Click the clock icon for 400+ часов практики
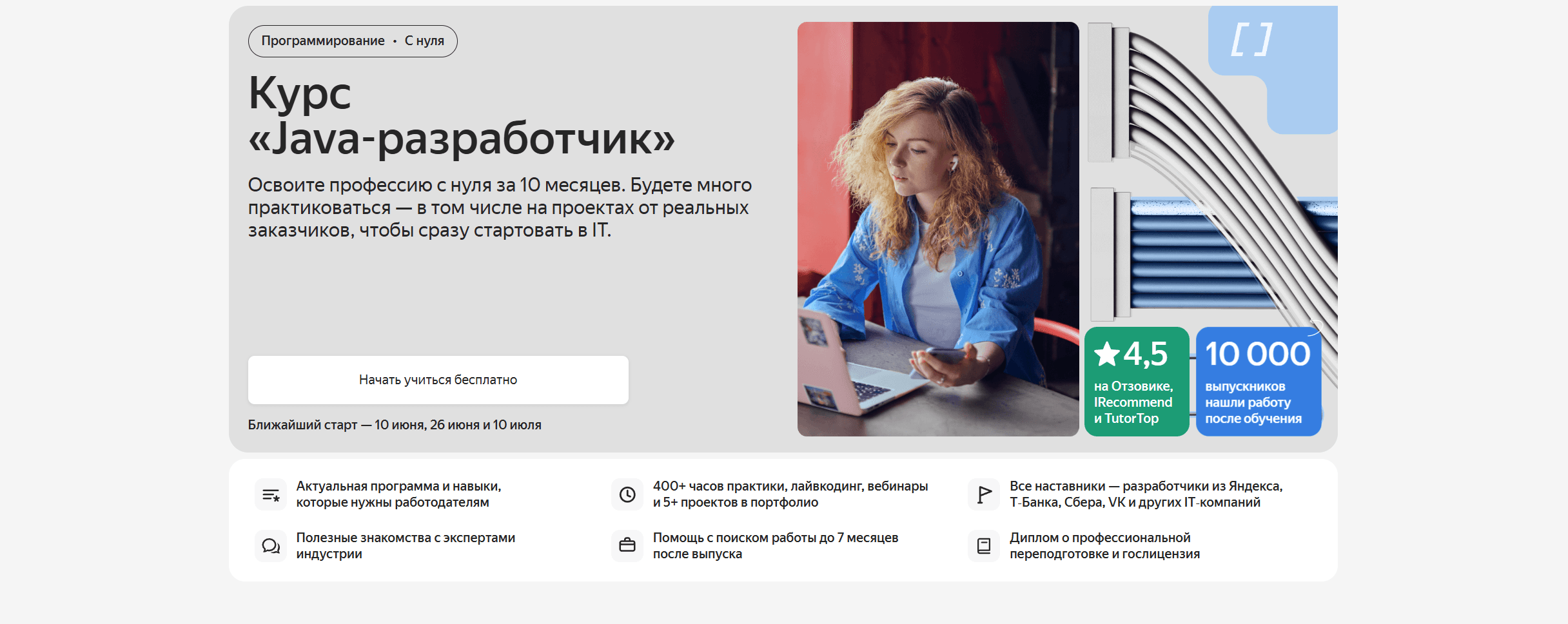This screenshot has height=624, width=1568. click(627, 494)
